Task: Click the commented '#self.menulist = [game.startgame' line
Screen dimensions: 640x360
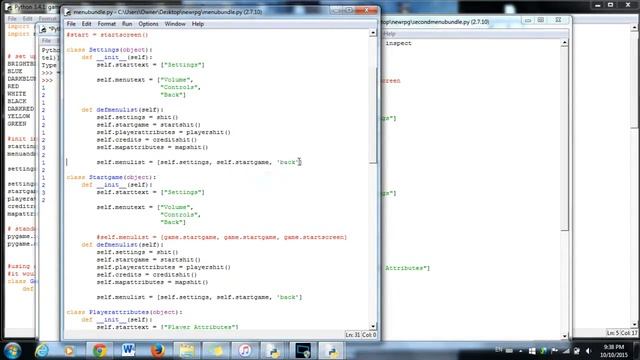Action: pos(222,237)
